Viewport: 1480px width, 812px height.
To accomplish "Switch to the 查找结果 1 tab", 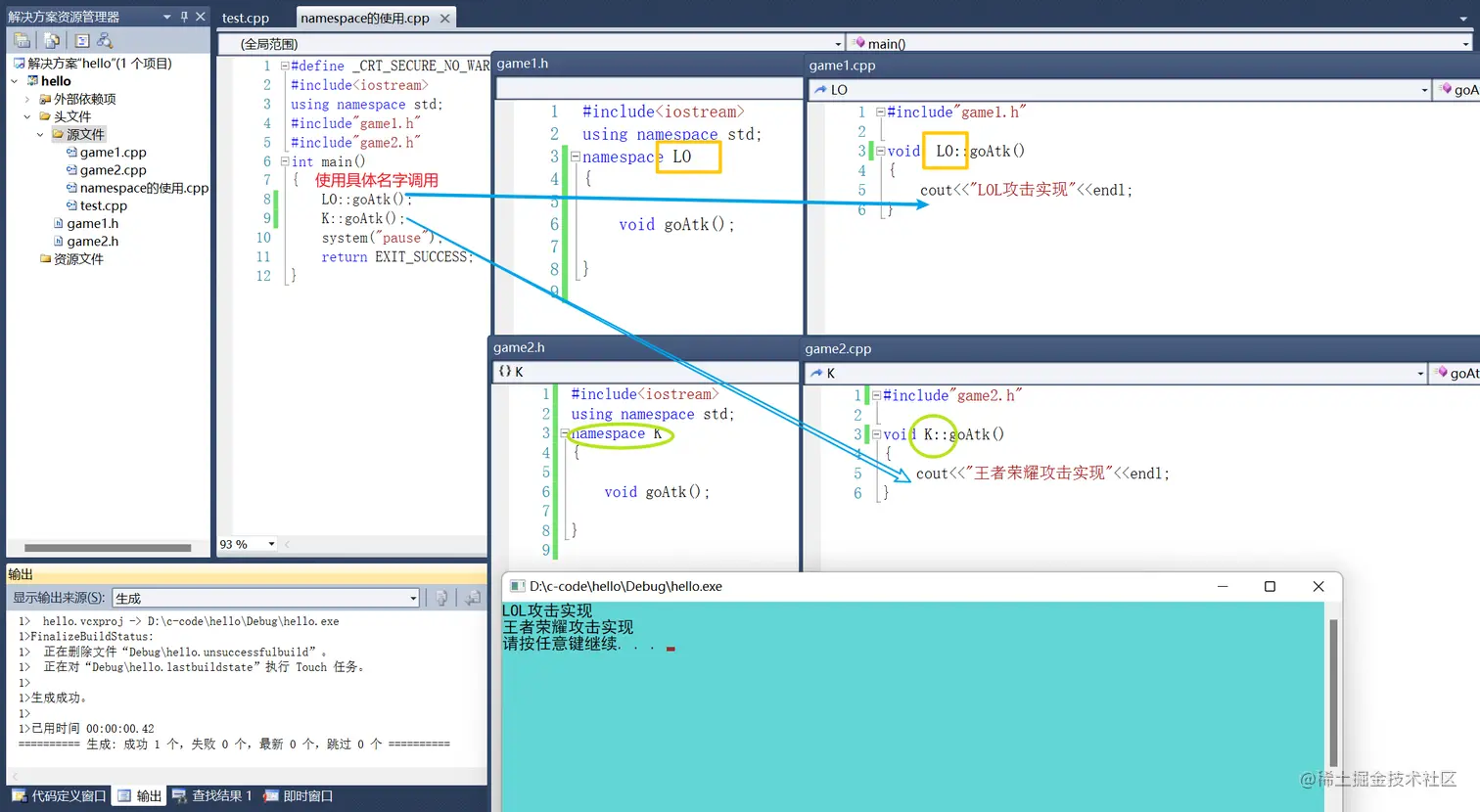I will pyautogui.click(x=211, y=796).
